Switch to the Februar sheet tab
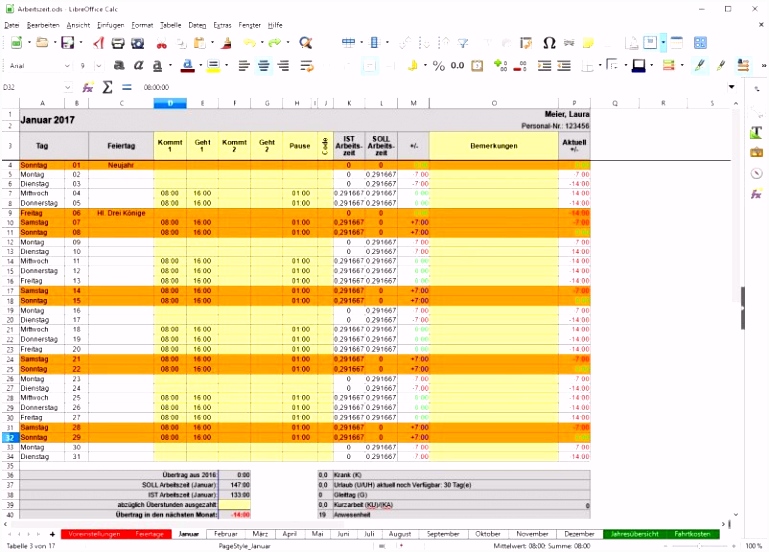The width and height of the screenshot is (769, 552). pos(226,534)
